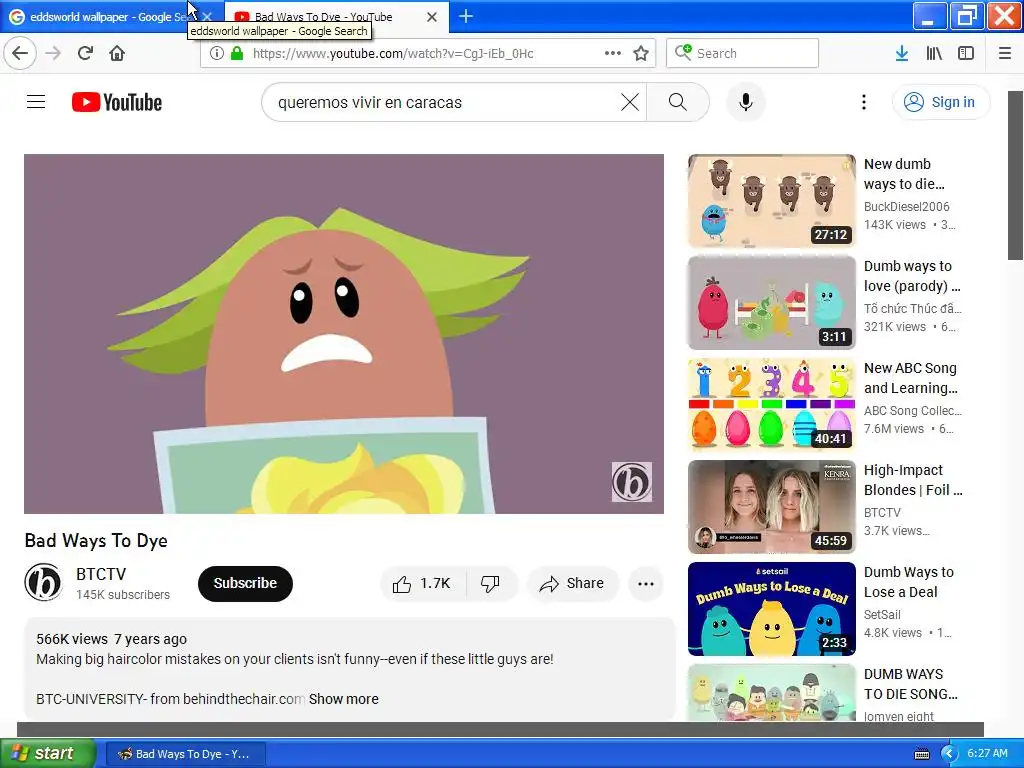Open a new browser tab
The height and width of the screenshot is (768, 1024).
click(x=466, y=16)
